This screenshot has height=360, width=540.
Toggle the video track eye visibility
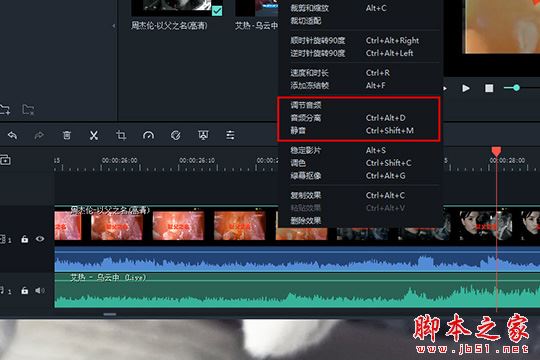click(40, 238)
